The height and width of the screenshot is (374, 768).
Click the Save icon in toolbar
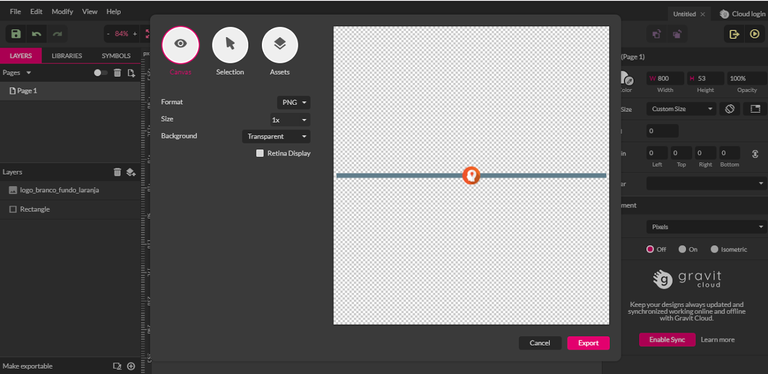(16, 34)
